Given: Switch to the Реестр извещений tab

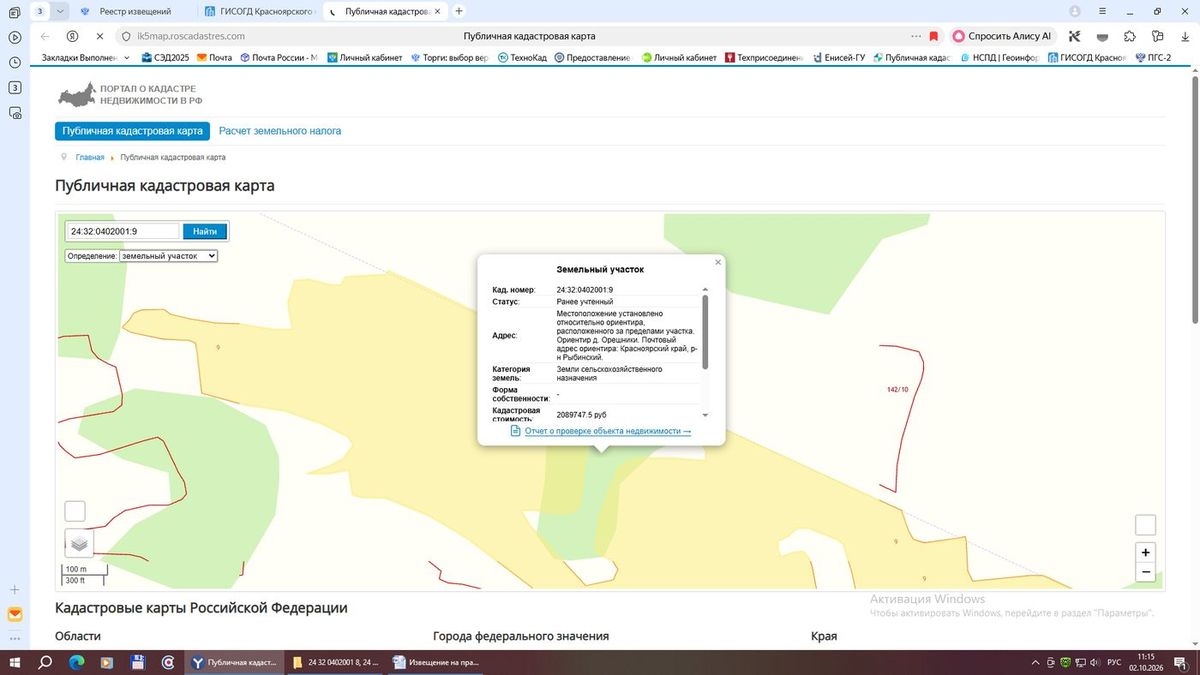Looking at the screenshot, I should click(x=134, y=11).
